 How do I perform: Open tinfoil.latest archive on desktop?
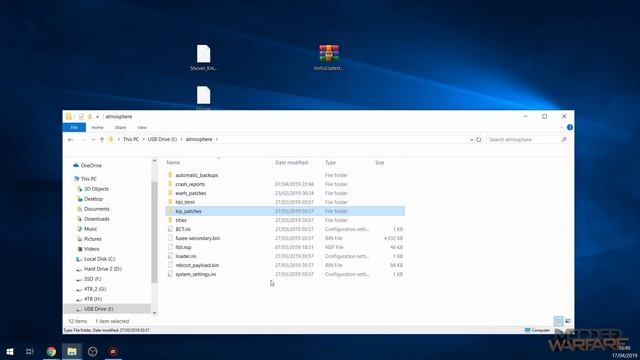[329, 58]
